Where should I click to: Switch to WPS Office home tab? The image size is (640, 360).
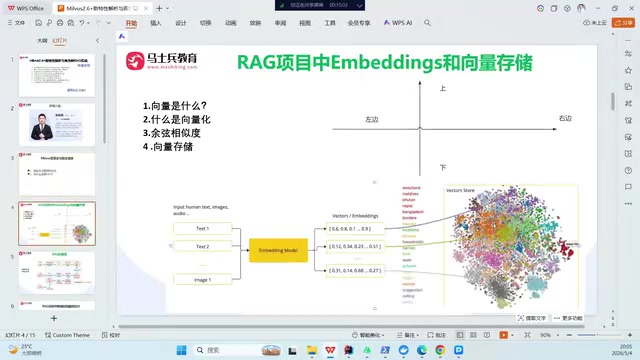click(x=26, y=8)
